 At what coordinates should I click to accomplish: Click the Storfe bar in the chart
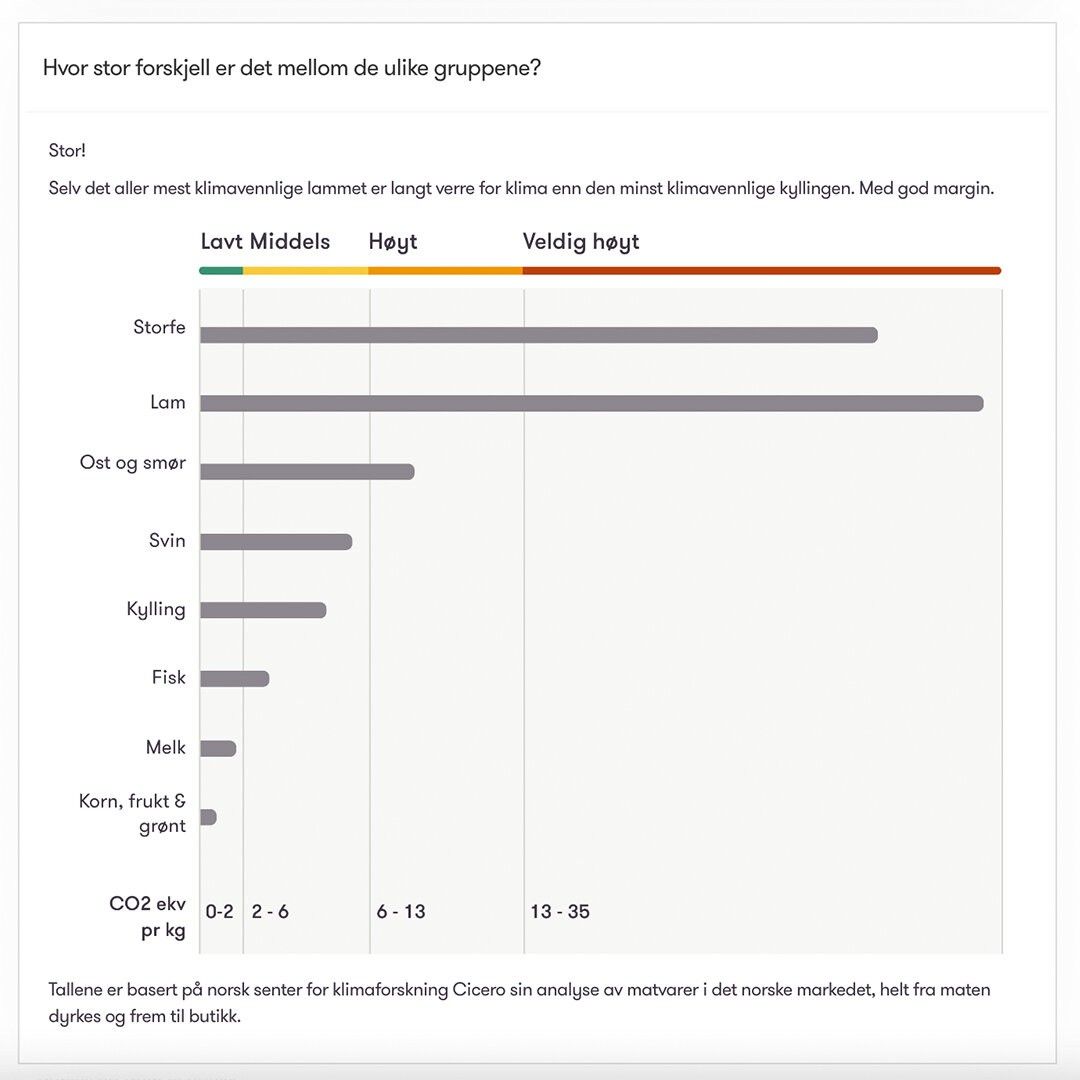tap(538, 335)
